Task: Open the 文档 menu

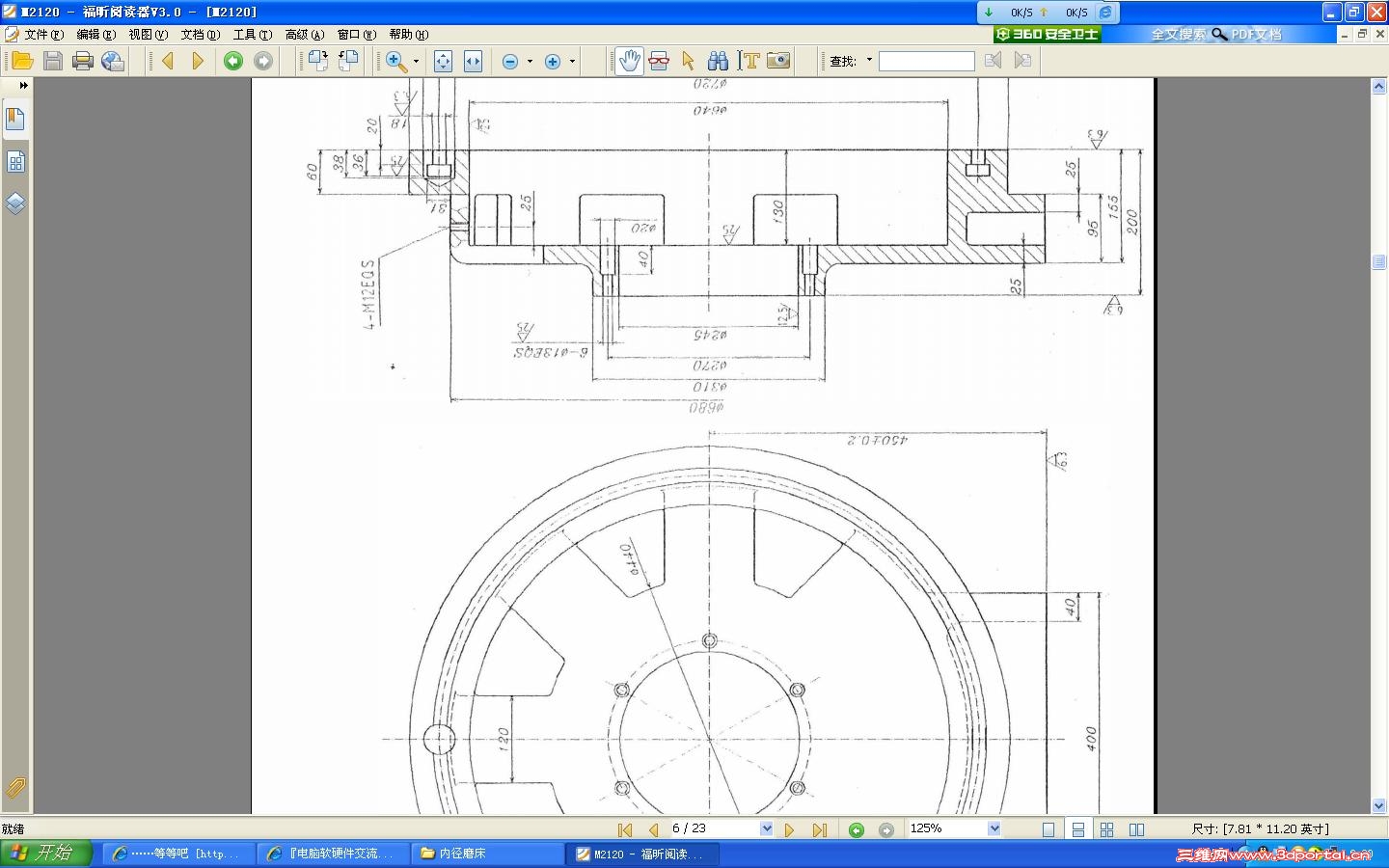Action: click(x=200, y=34)
